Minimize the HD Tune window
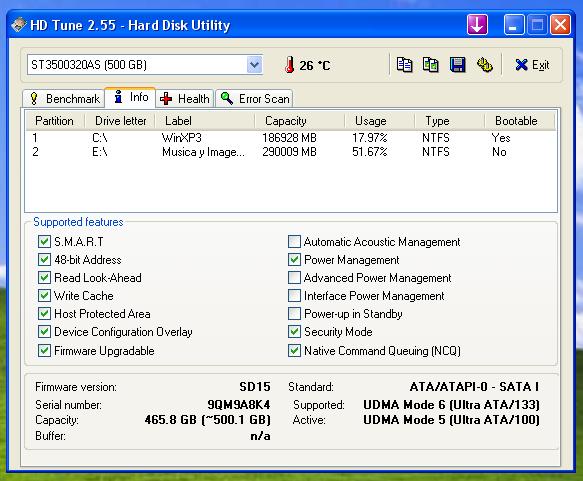Image resolution: width=583 pixels, height=481 pixels. click(514, 25)
